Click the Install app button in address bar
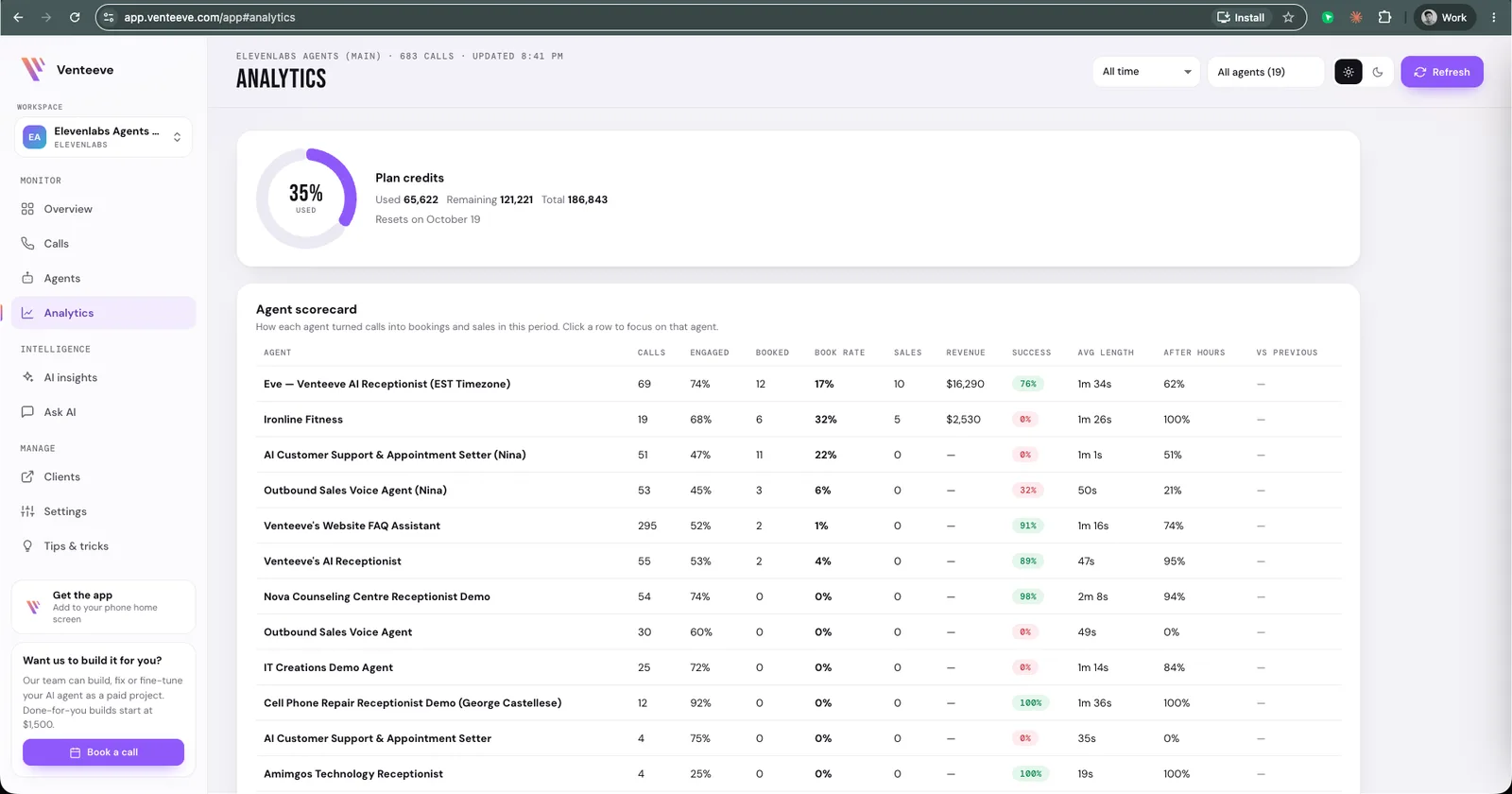 coord(1241,17)
